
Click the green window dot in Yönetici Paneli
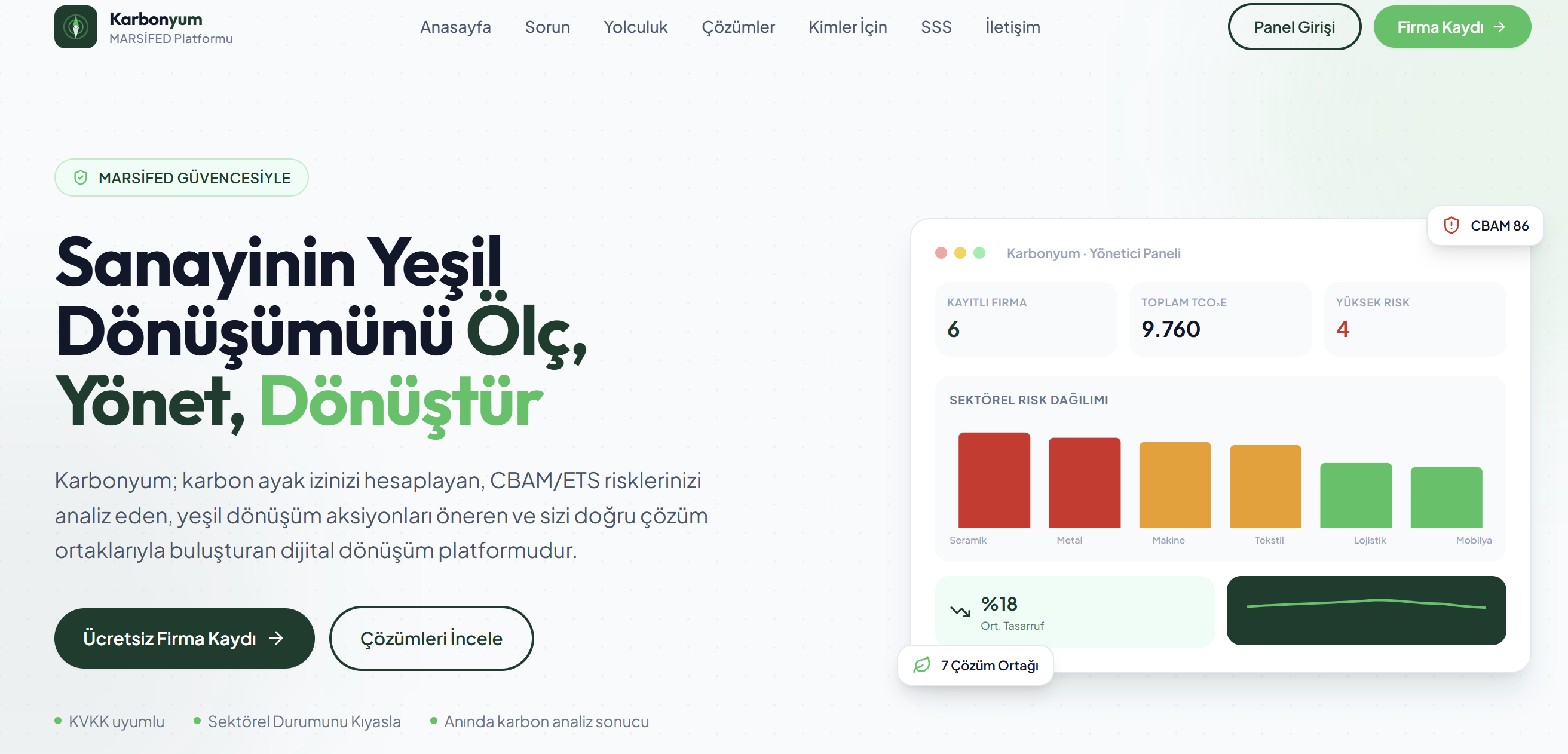[x=979, y=253]
